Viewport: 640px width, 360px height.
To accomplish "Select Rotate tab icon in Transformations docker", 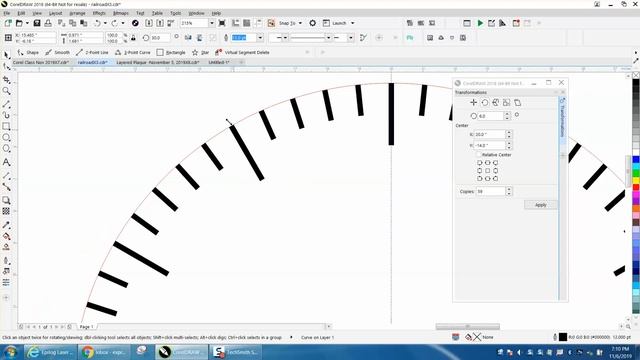I will click(484, 102).
